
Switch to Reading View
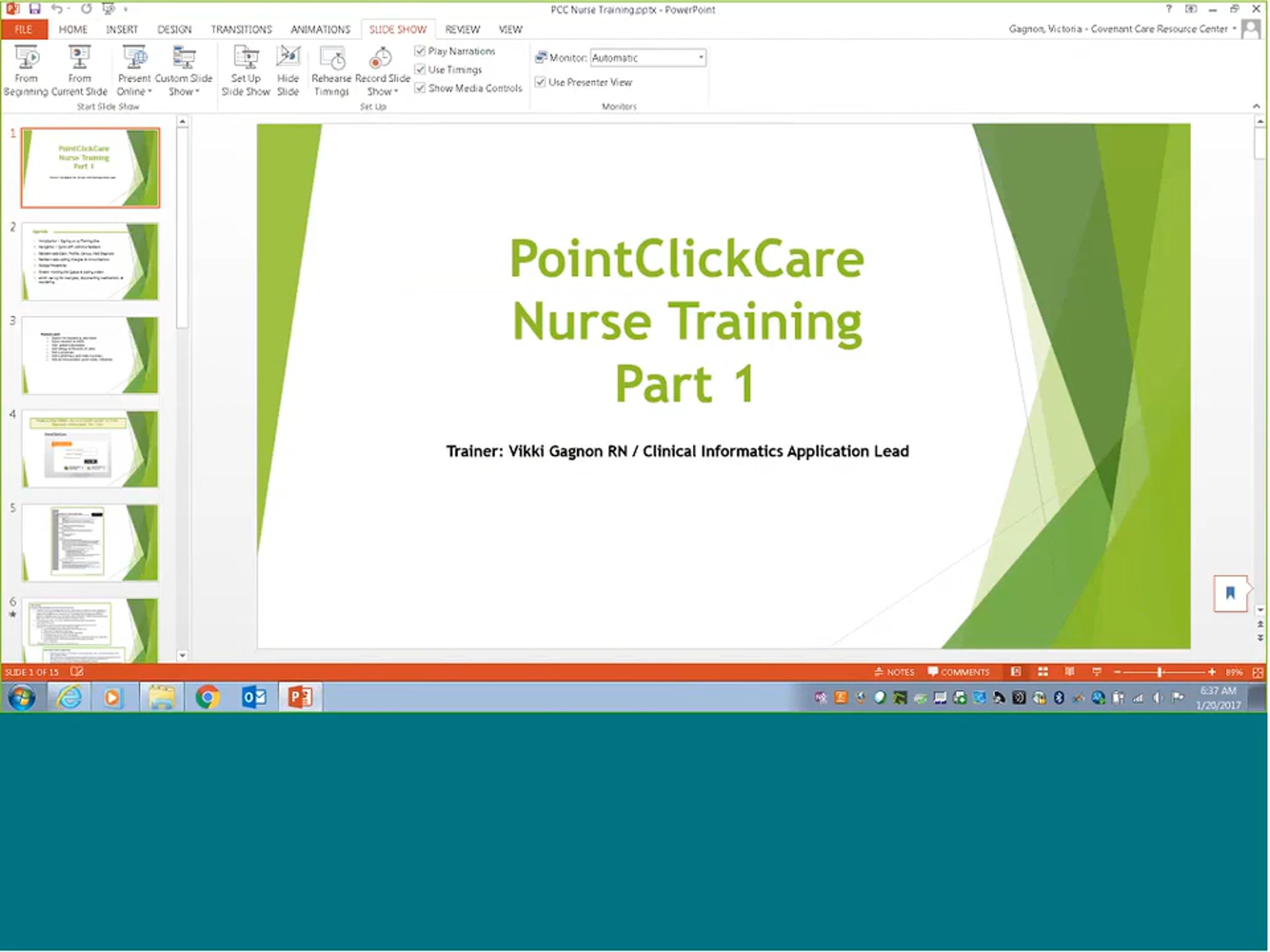(1069, 672)
